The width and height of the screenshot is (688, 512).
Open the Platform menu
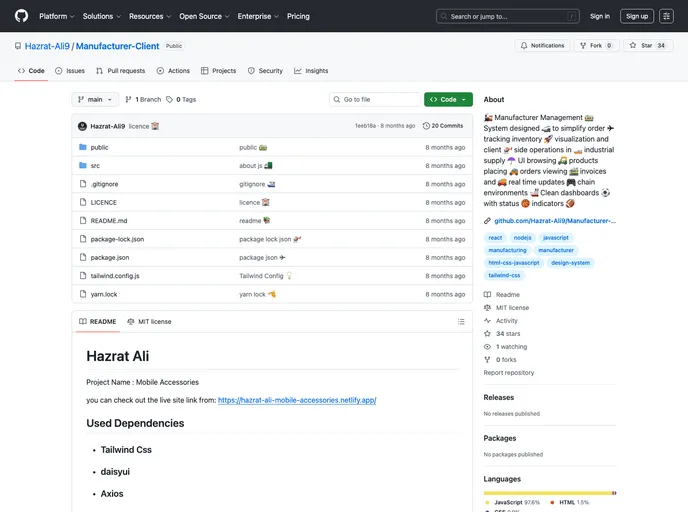(57, 16)
